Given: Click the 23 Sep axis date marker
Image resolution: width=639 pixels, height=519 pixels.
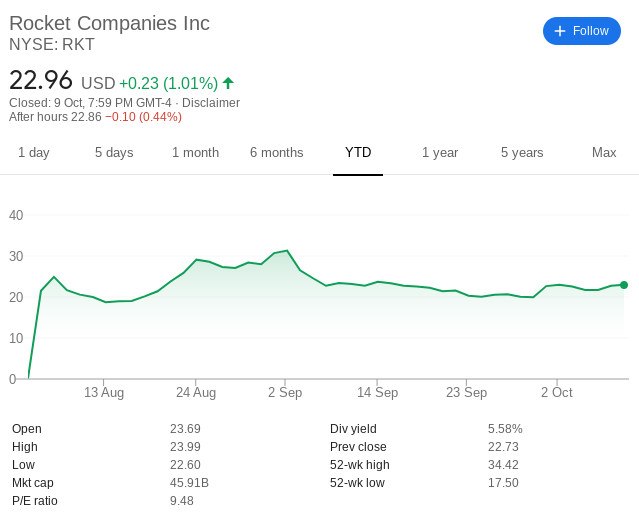Looking at the screenshot, I should (x=466, y=392).
